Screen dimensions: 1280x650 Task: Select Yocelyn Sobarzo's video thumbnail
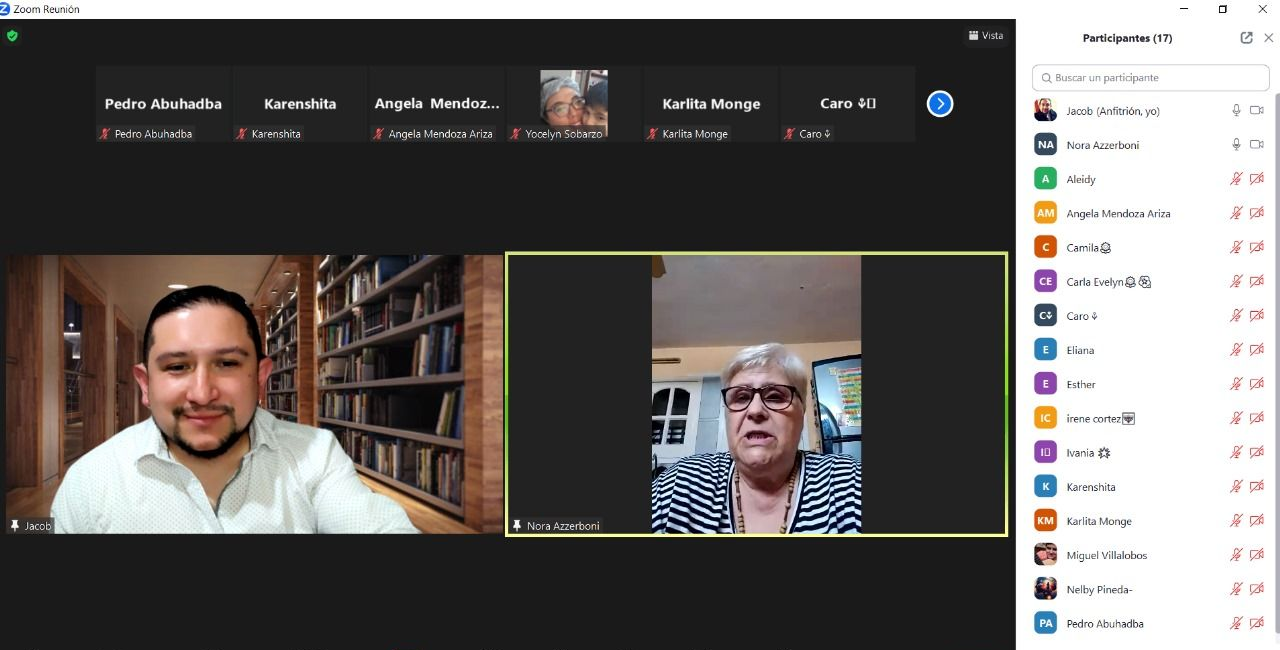click(x=574, y=104)
